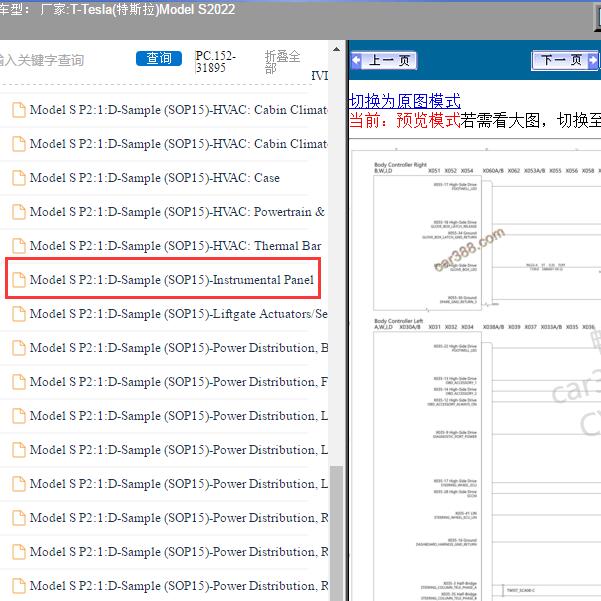
Task: Open first HVAC: Cabin Climate document row
Action: pos(164,110)
